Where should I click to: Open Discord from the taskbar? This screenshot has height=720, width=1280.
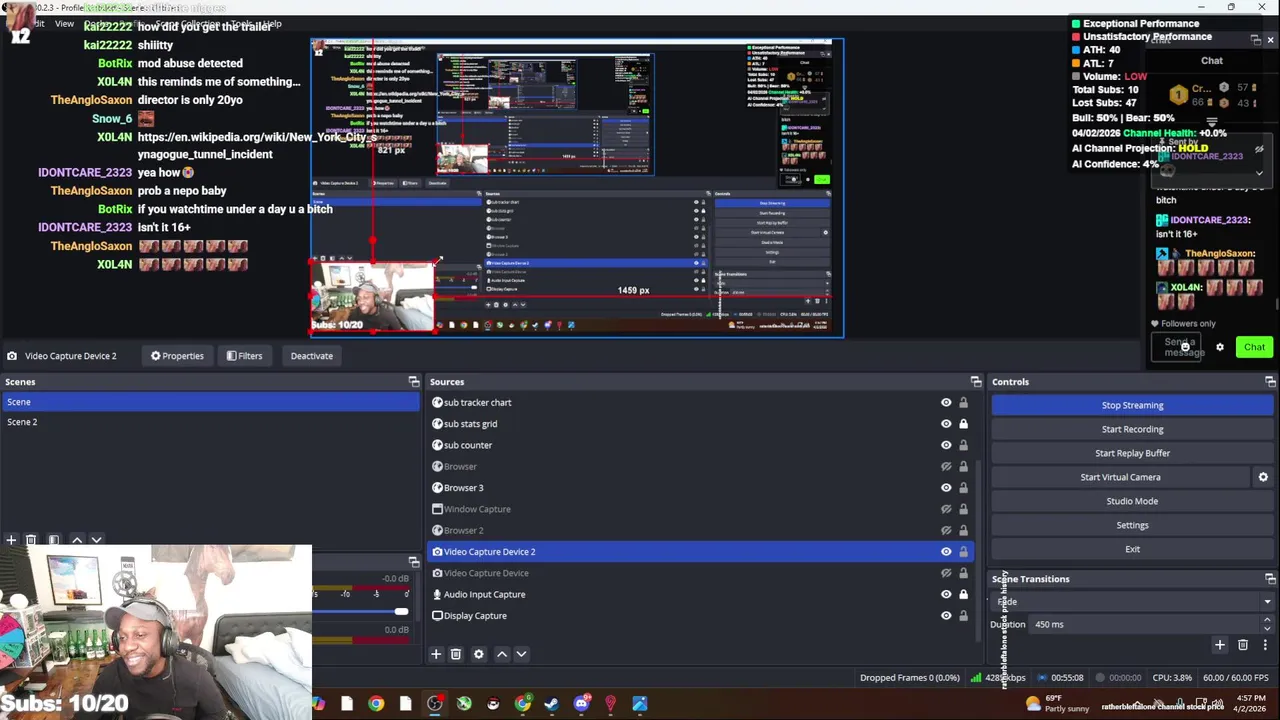click(582, 704)
